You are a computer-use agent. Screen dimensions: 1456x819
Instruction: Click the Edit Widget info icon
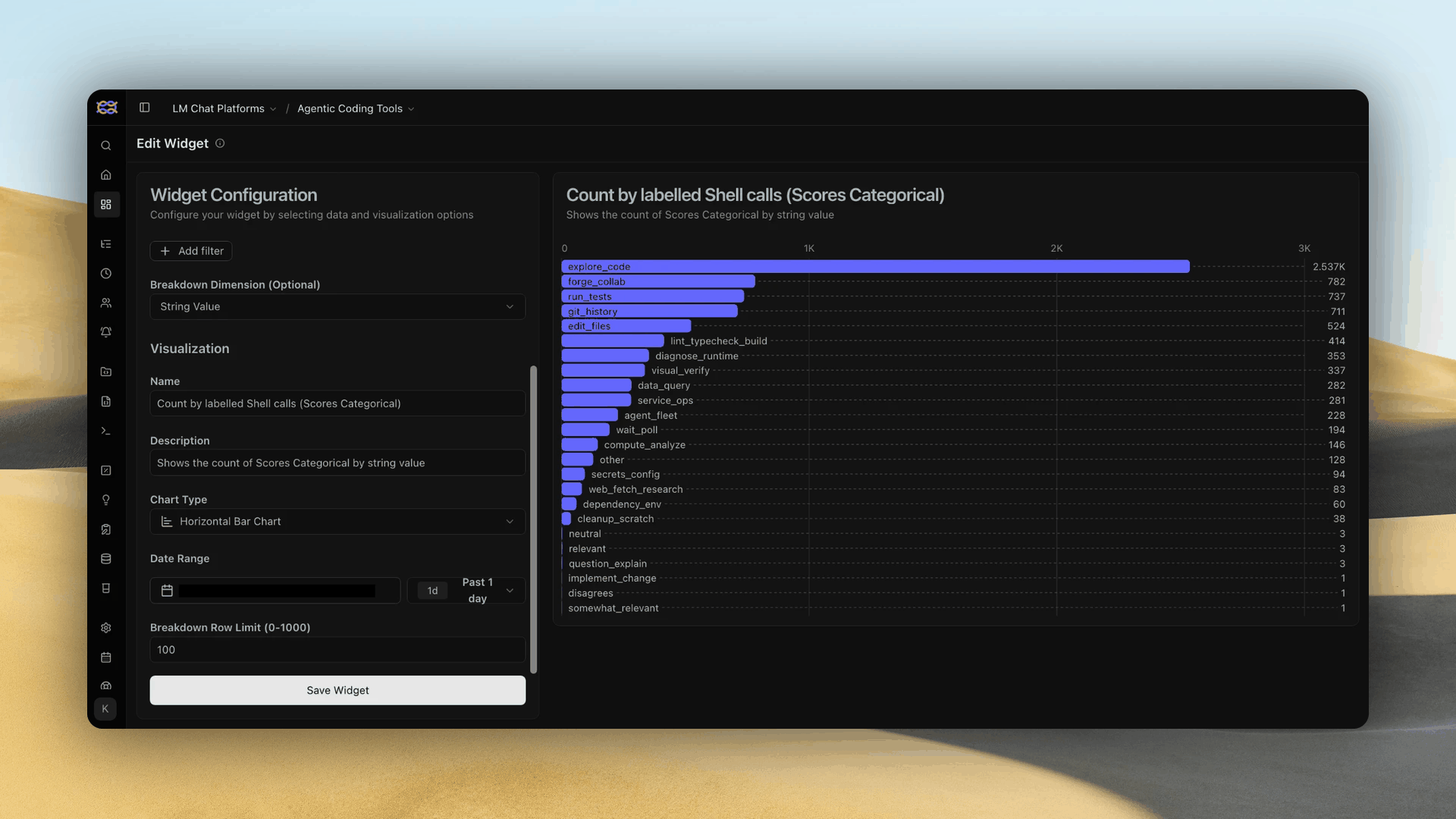220,143
